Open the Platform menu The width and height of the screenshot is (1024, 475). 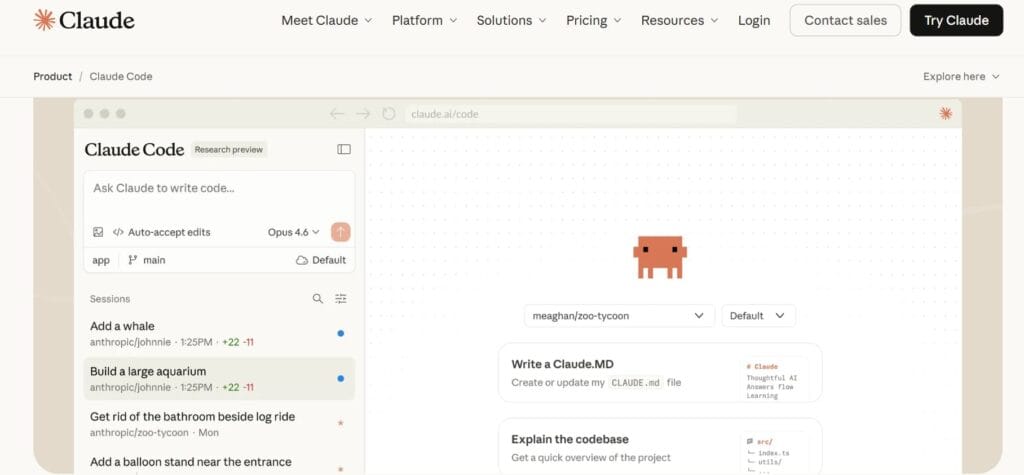[424, 20]
